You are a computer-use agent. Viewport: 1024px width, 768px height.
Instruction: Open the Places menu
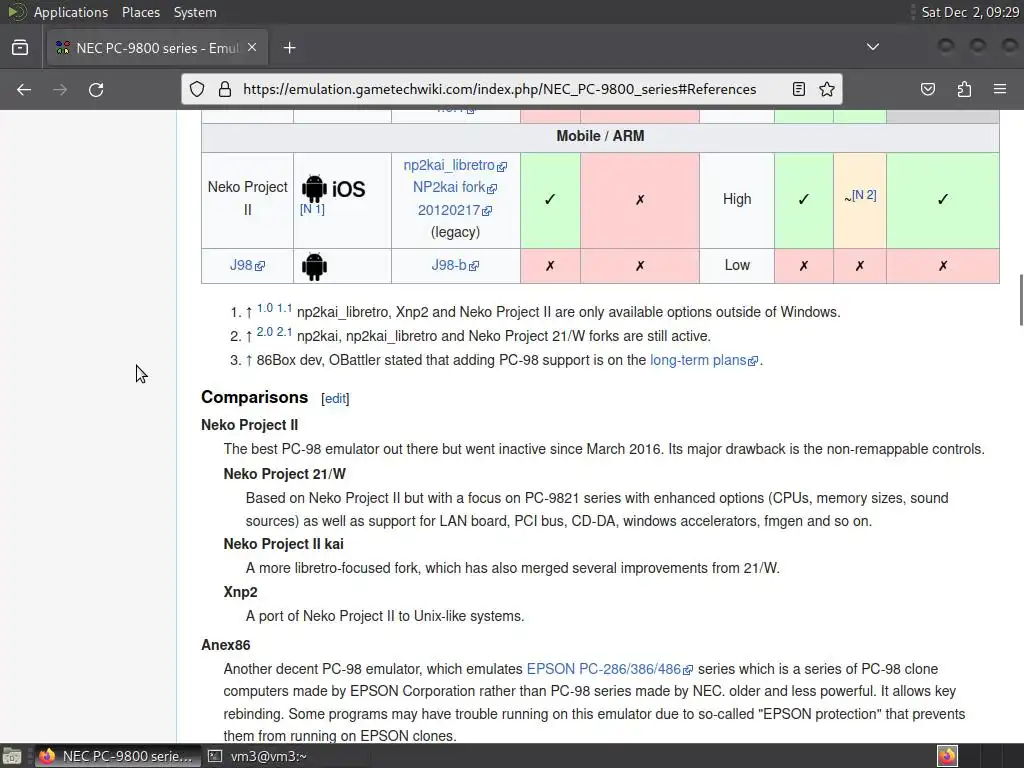coord(140,12)
